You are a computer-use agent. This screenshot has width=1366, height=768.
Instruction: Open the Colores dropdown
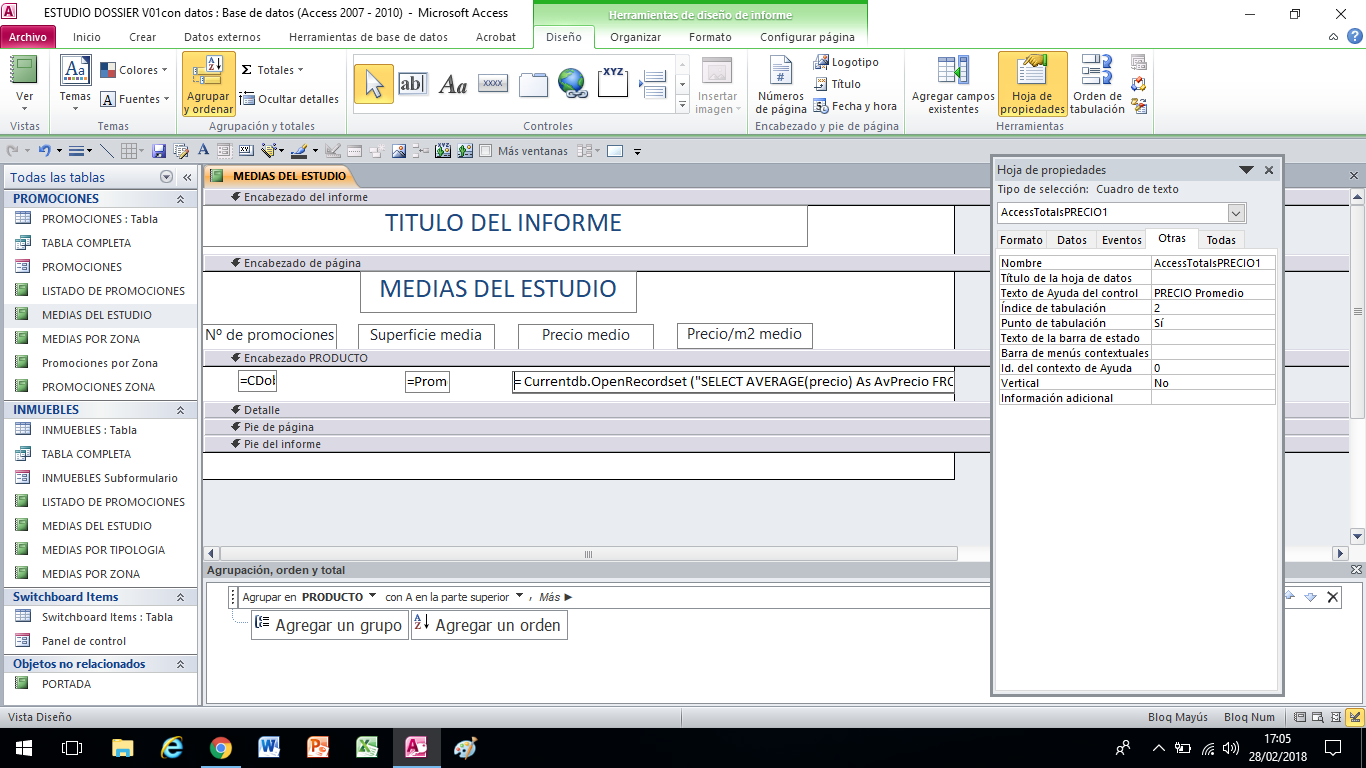(x=133, y=70)
